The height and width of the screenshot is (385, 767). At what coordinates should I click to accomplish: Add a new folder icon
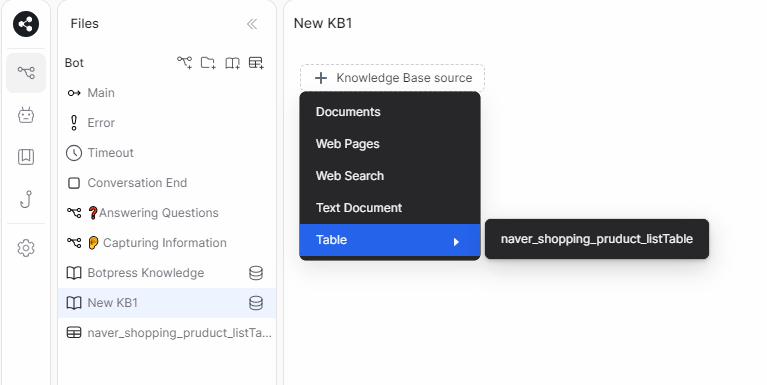(208, 63)
